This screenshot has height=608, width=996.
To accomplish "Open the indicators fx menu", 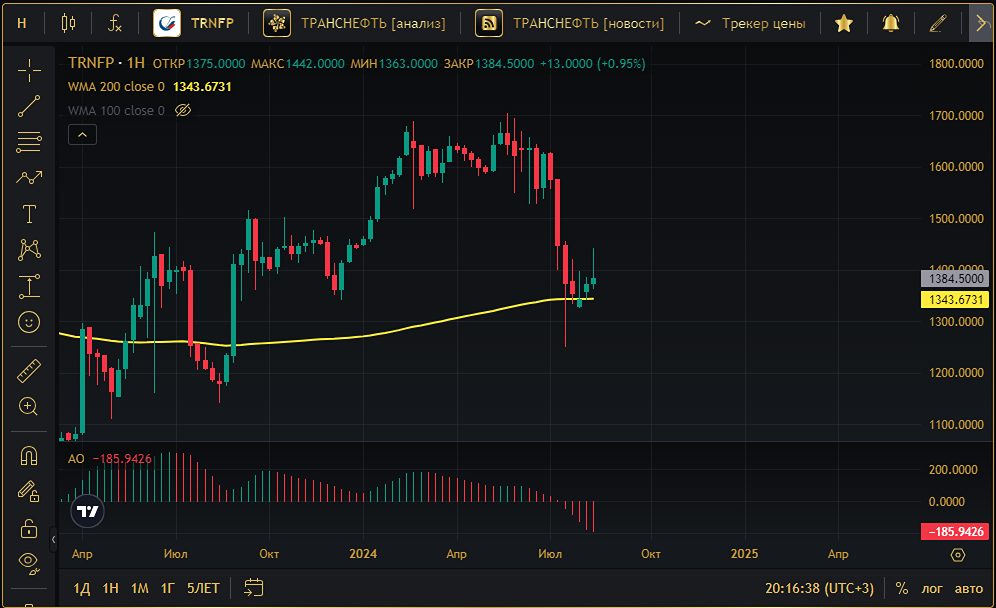I will point(116,23).
